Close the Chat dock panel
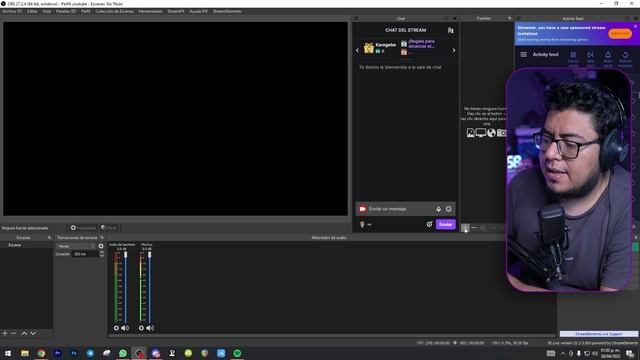 pos(455,18)
